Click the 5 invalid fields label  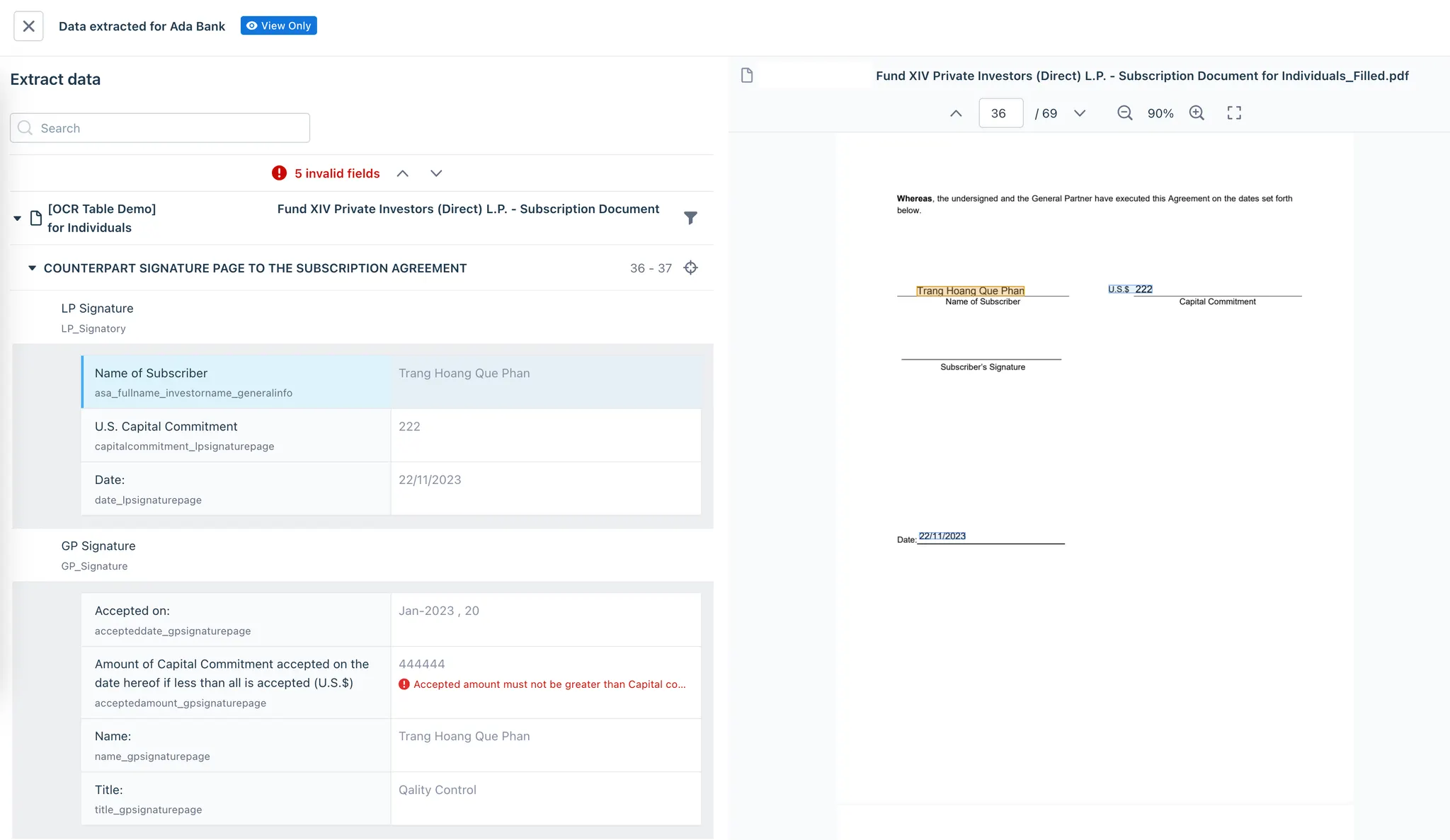(x=336, y=173)
